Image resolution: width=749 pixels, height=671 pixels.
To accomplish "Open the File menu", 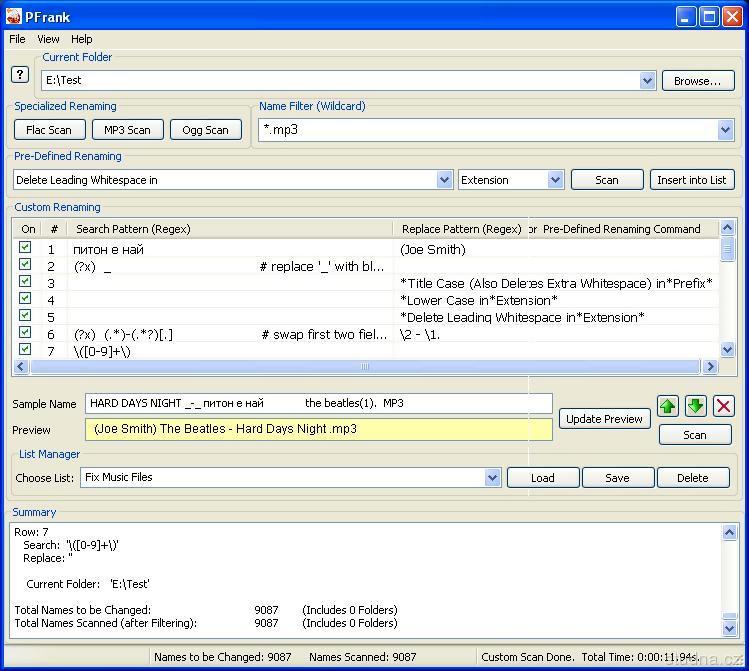I will click(x=17, y=39).
